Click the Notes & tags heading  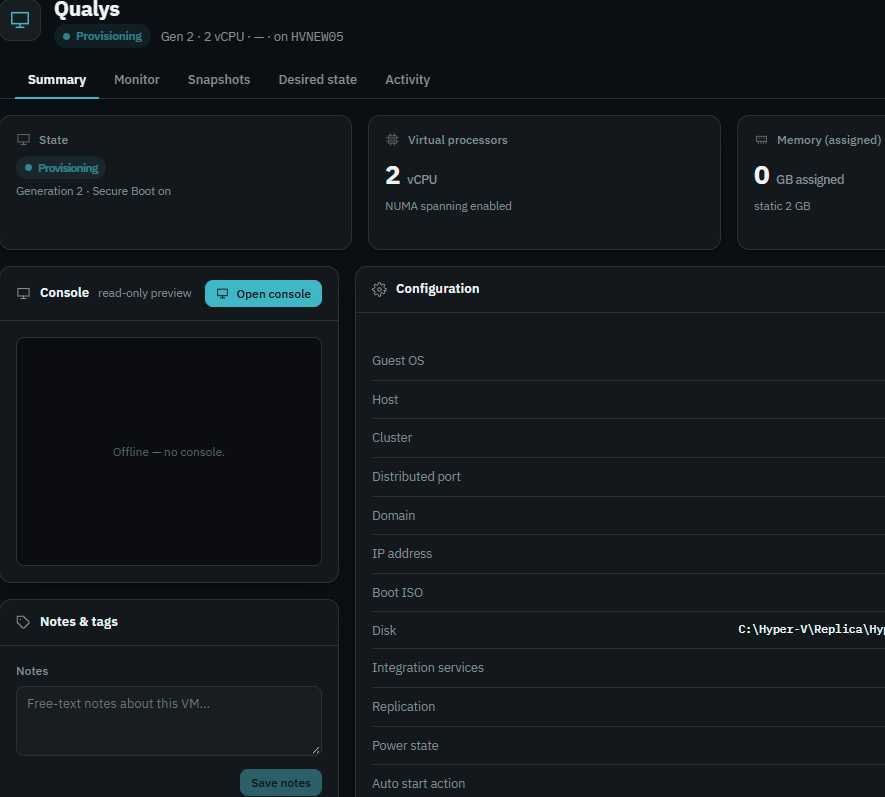point(79,621)
